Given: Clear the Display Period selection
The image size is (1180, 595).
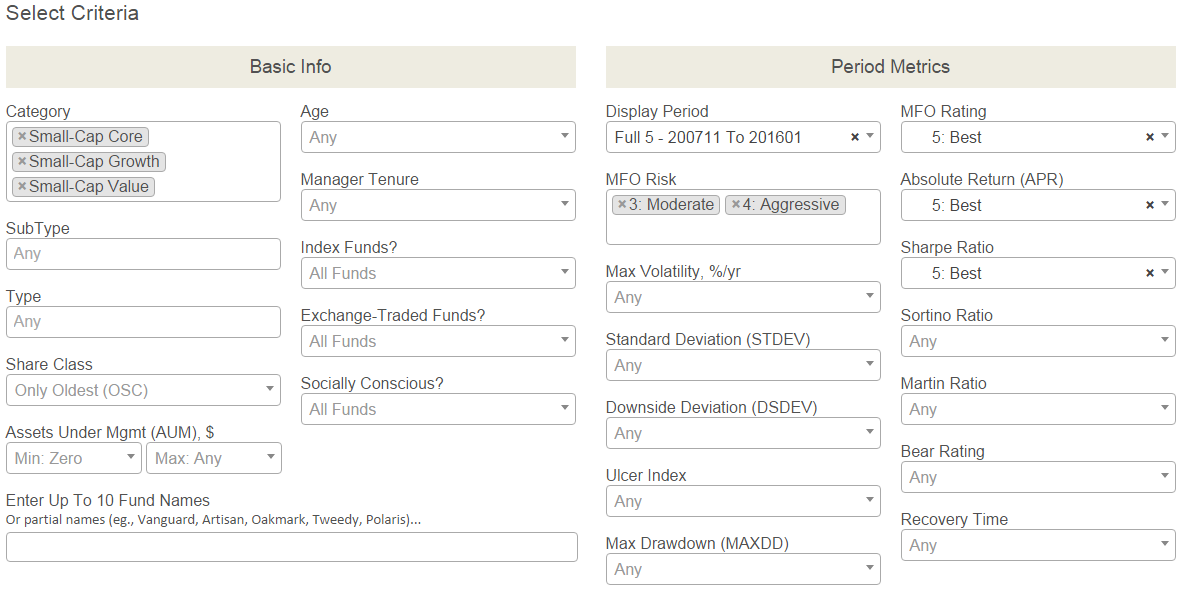Looking at the screenshot, I should (855, 137).
